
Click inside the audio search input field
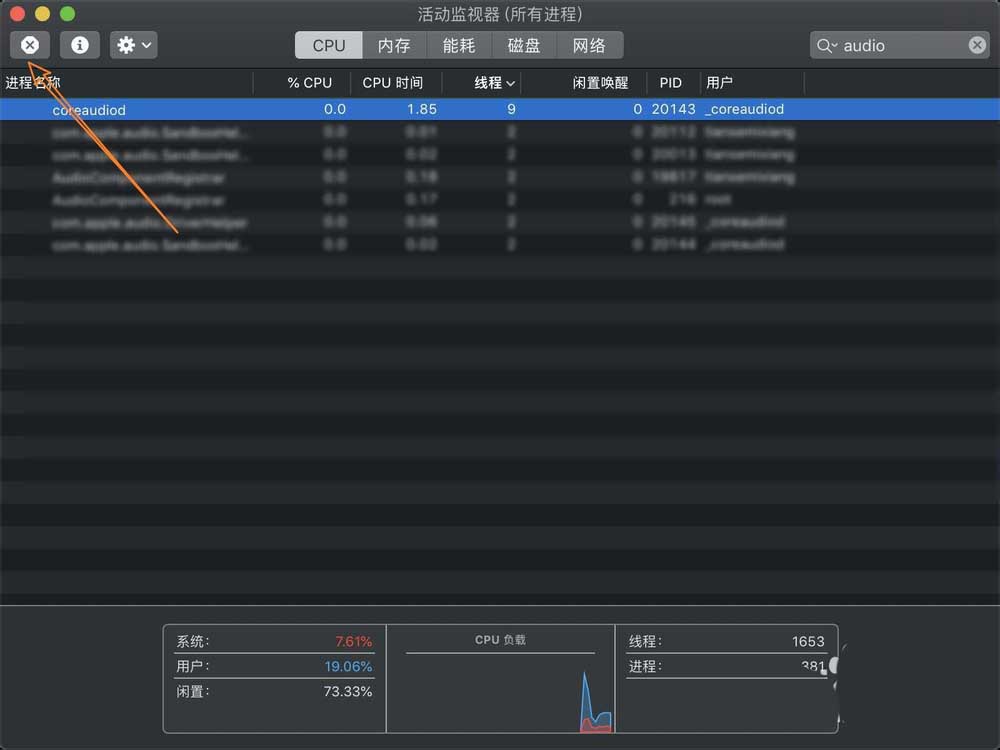tap(890, 45)
